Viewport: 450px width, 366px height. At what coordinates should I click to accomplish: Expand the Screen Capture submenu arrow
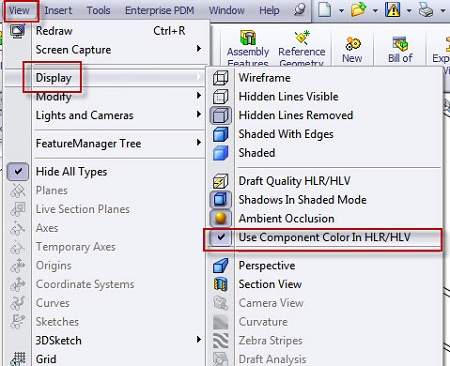pos(199,49)
